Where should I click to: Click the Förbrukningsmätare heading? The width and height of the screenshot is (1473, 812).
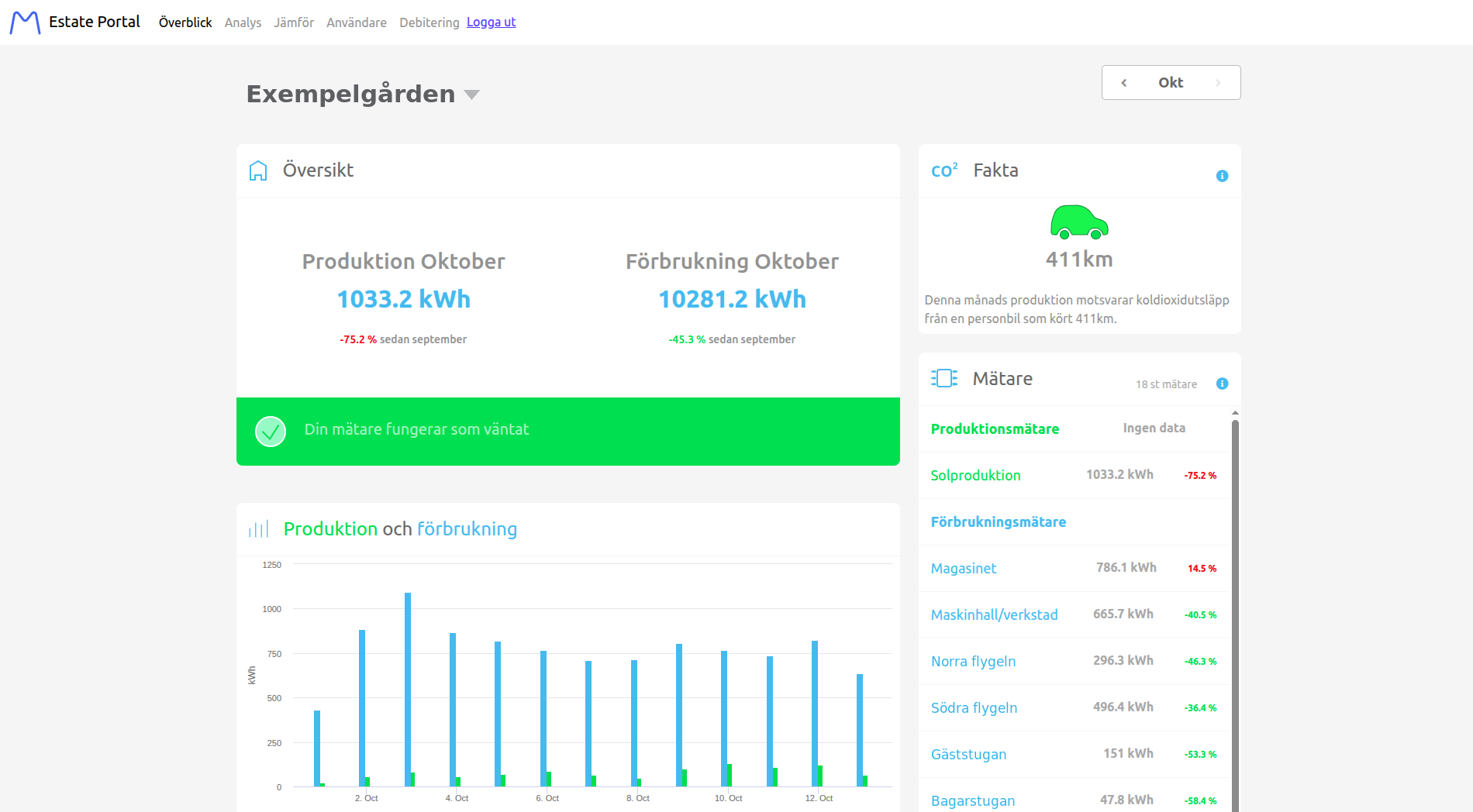tap(999, 521)
